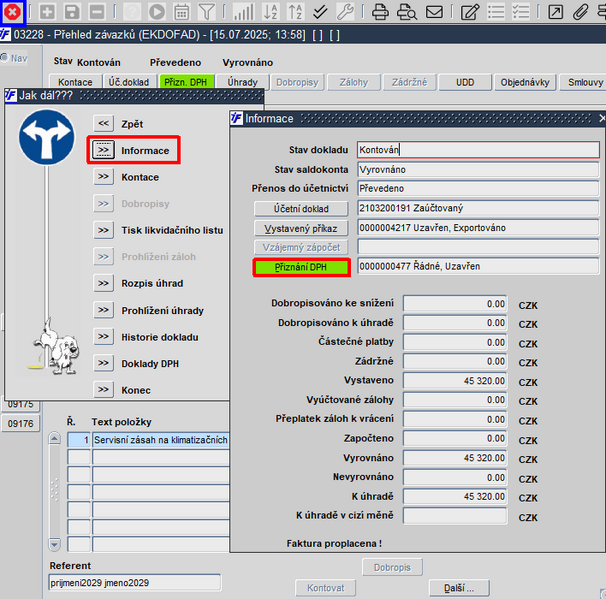Click the green Přiznání DPH button

[x=301, y=267]
